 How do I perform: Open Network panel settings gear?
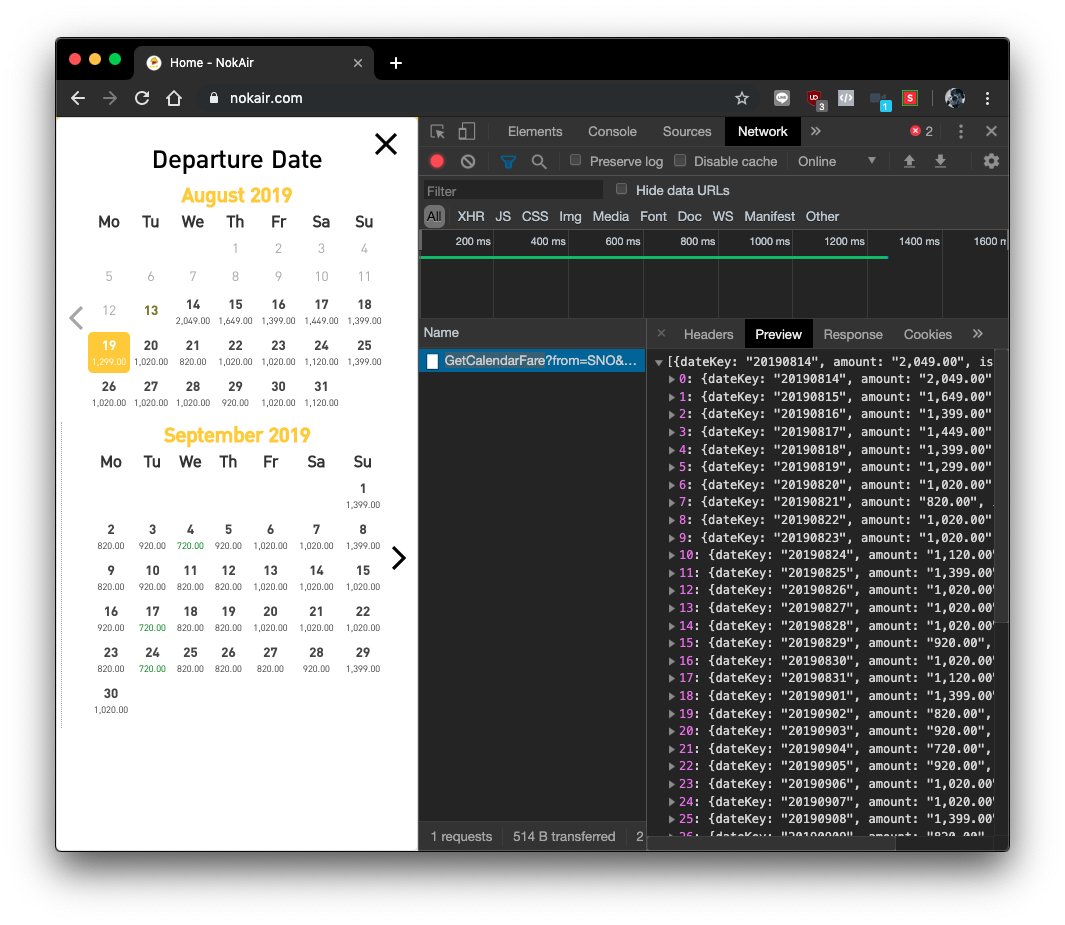point(991,162)
